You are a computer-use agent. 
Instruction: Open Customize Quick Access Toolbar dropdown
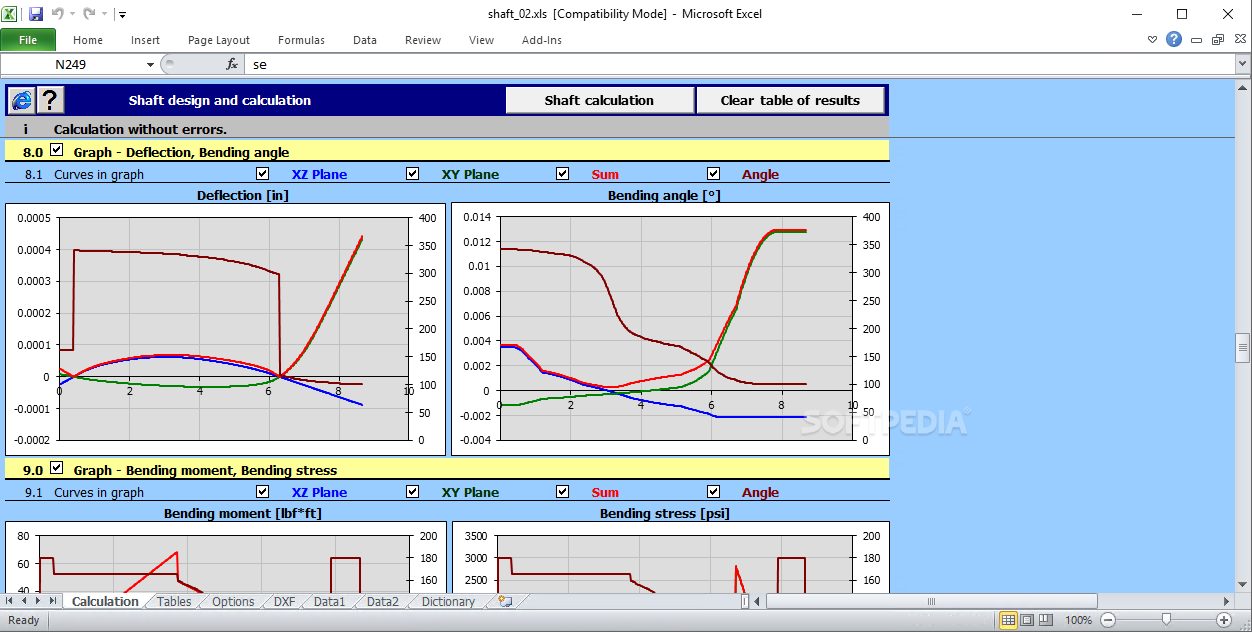pyautogui.click(x=122, y=15)
